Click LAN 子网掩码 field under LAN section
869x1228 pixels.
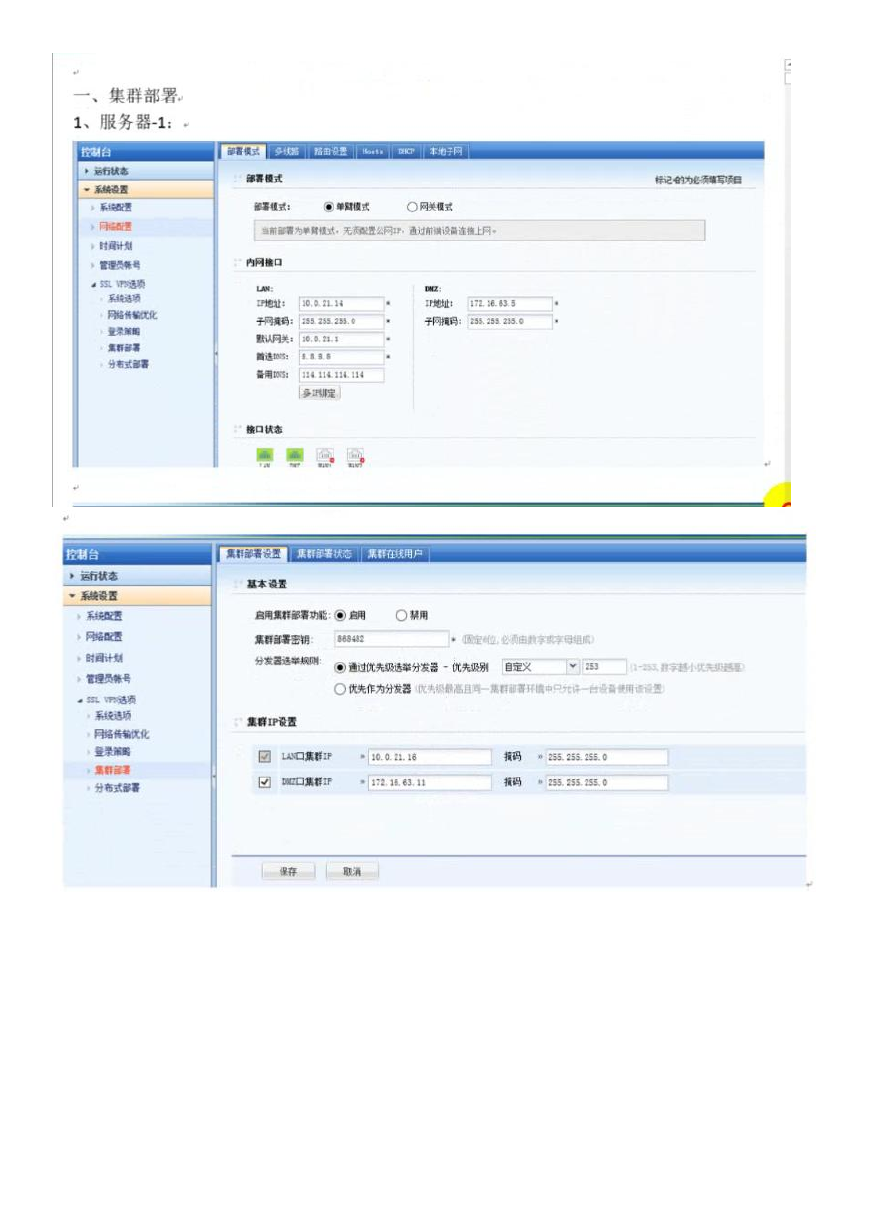(x=341, y=321)
